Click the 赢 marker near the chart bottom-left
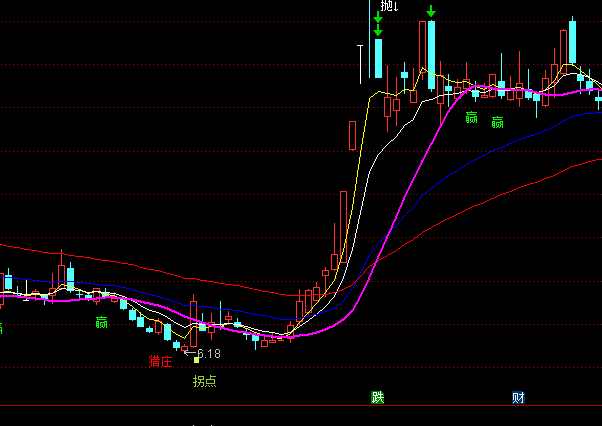The image size is (602, 426). [x=101, y=322]
